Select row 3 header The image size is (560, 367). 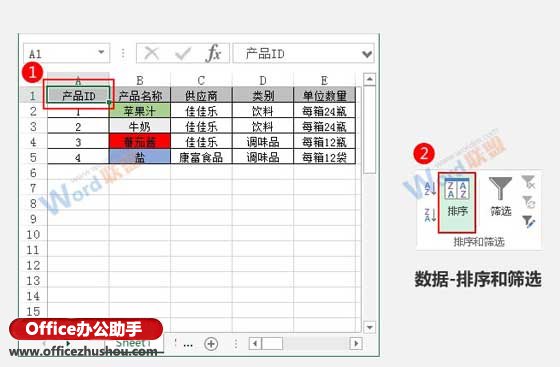coord(33,126)
